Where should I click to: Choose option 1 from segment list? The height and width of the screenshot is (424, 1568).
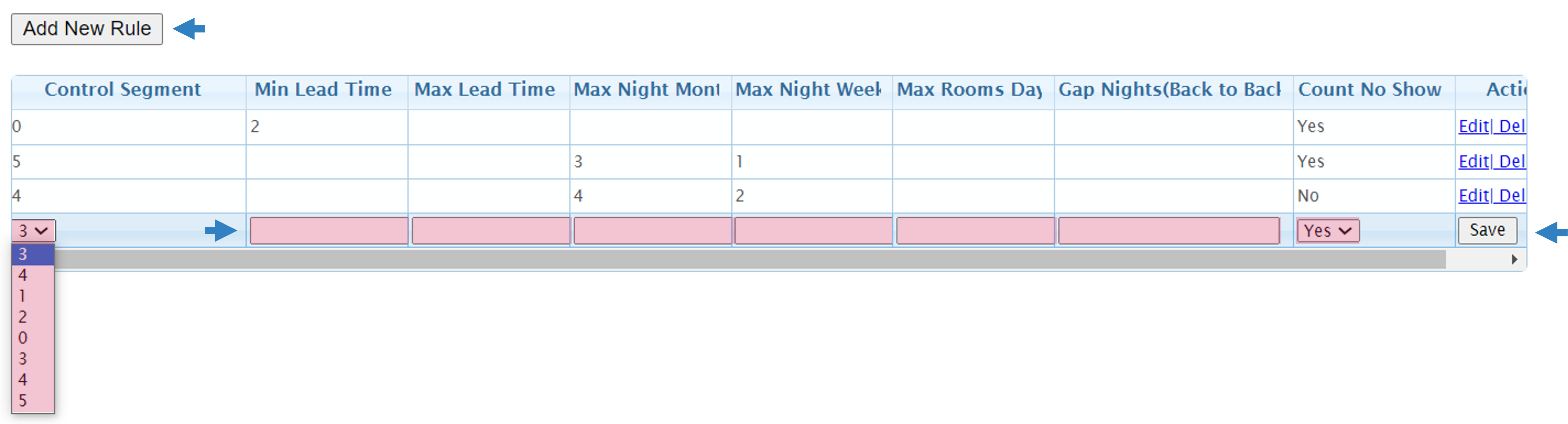tap(33, 296)
